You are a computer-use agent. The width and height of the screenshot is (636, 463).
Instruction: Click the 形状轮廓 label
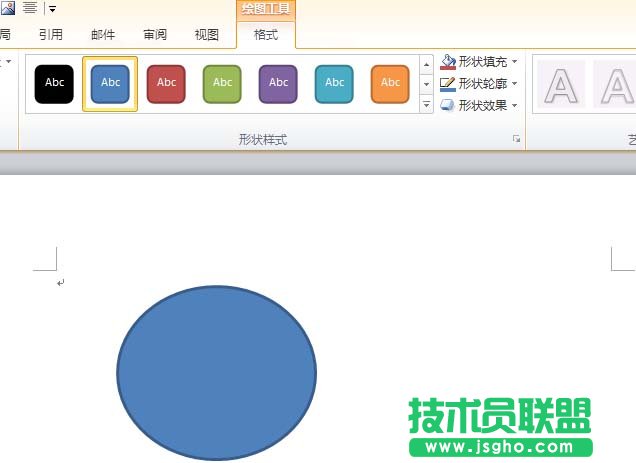point(483,84)
